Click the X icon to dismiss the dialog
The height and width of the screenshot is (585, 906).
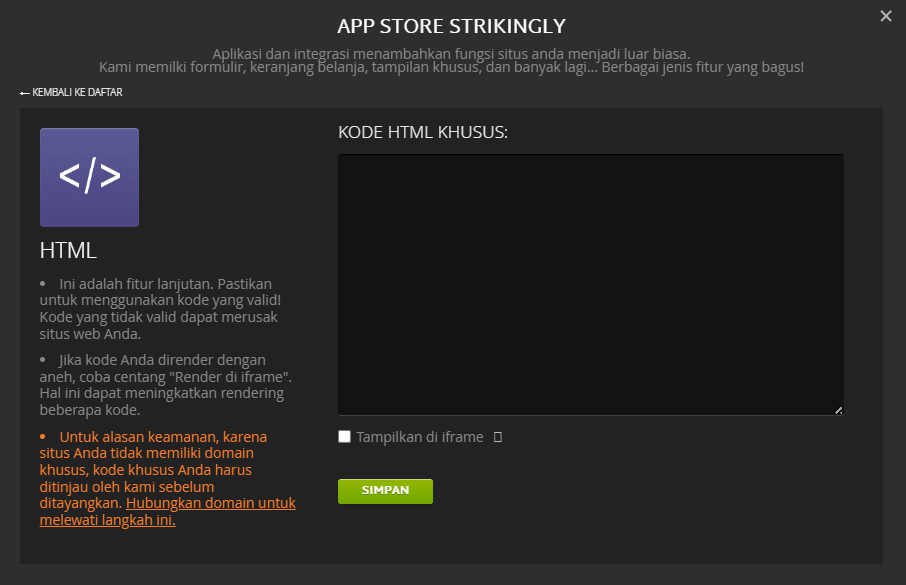(x=886, y=16)
